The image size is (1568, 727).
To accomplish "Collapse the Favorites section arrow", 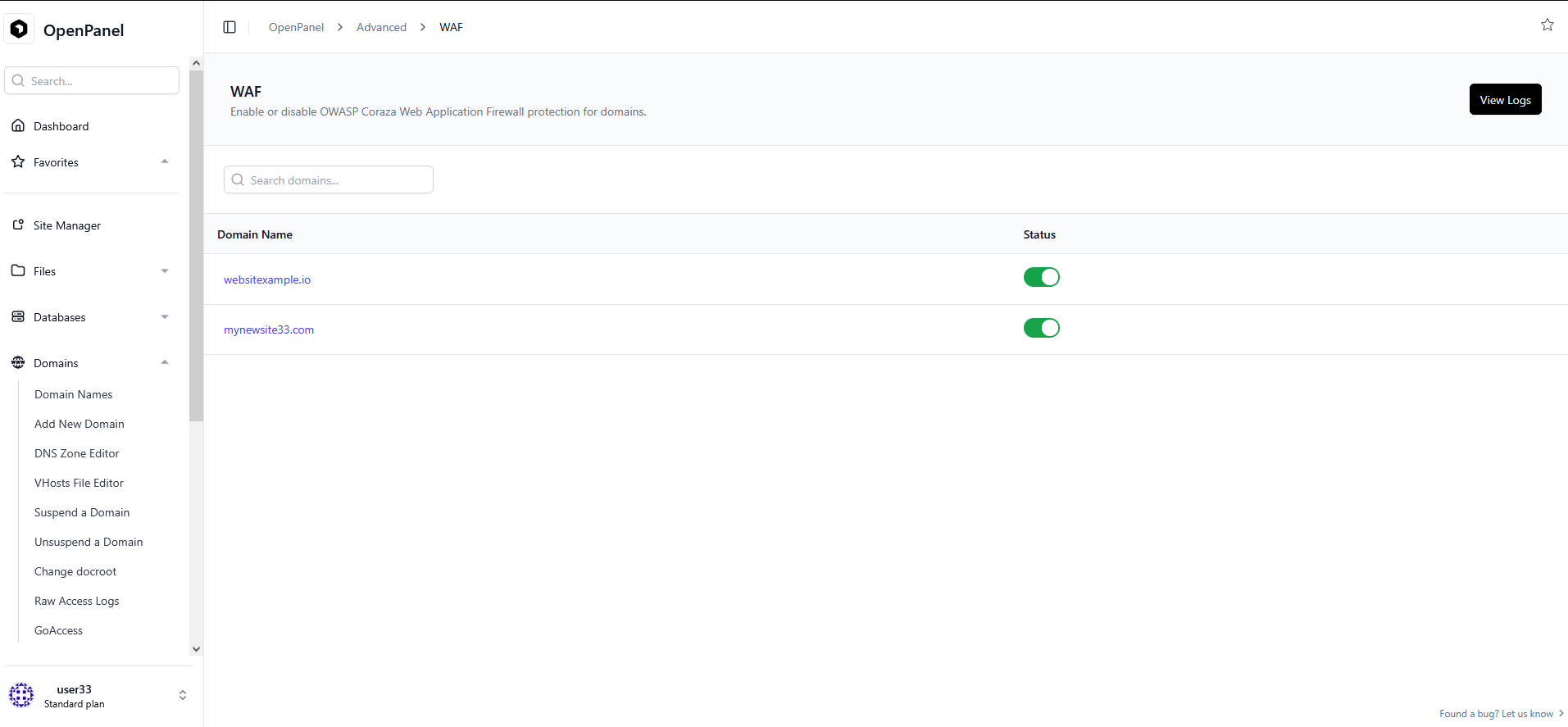I will tap(165, 161).
